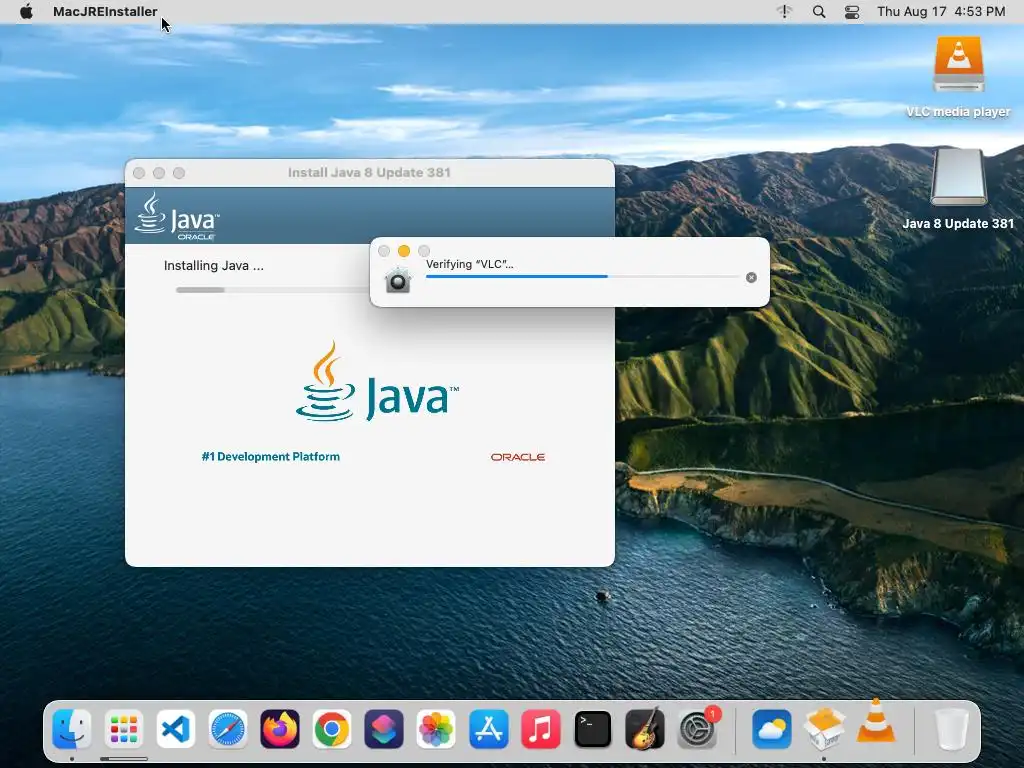Viewport: 1024px width, 768px height.
Task: Open Launchpad in the dock
Action: click(x=123, y=729)
